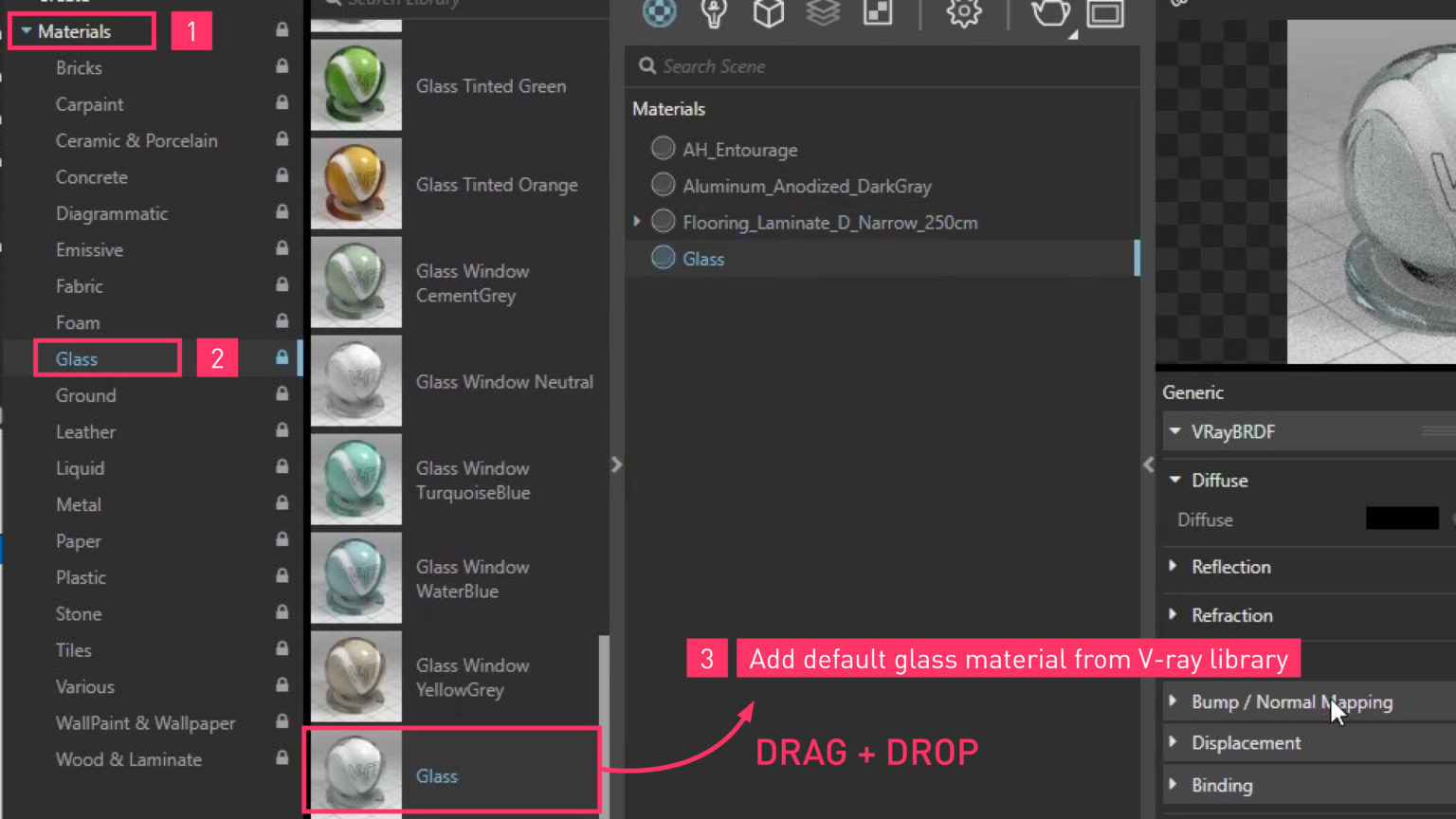
Task: Open the Layers stack icon in the toolbar
Action: tap(823, 14)
